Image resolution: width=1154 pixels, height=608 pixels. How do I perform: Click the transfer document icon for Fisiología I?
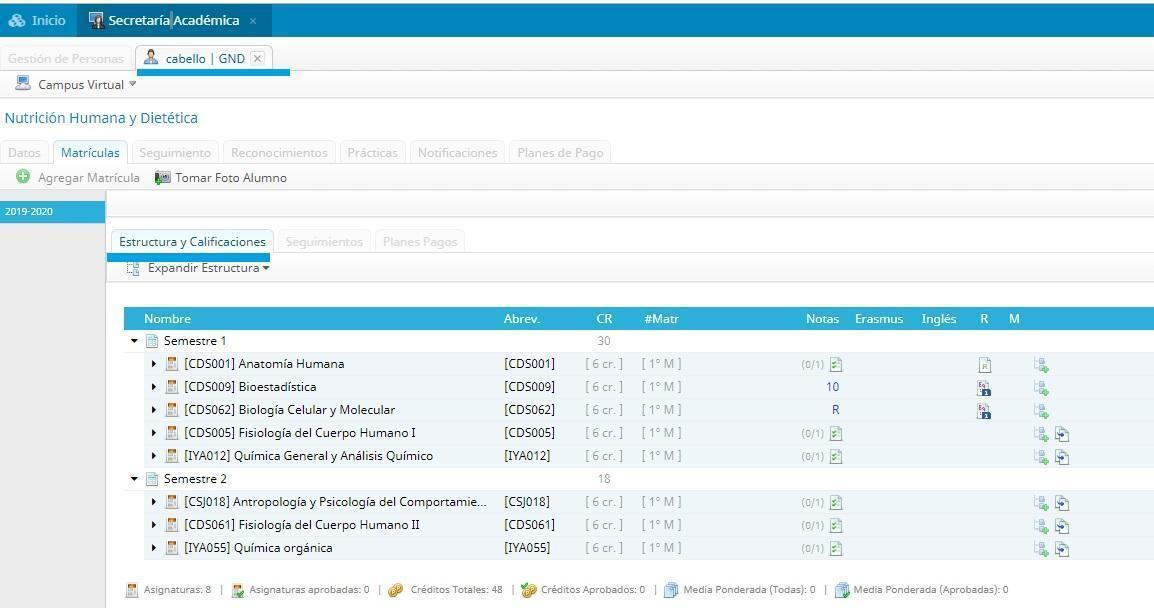point(1062,434)
